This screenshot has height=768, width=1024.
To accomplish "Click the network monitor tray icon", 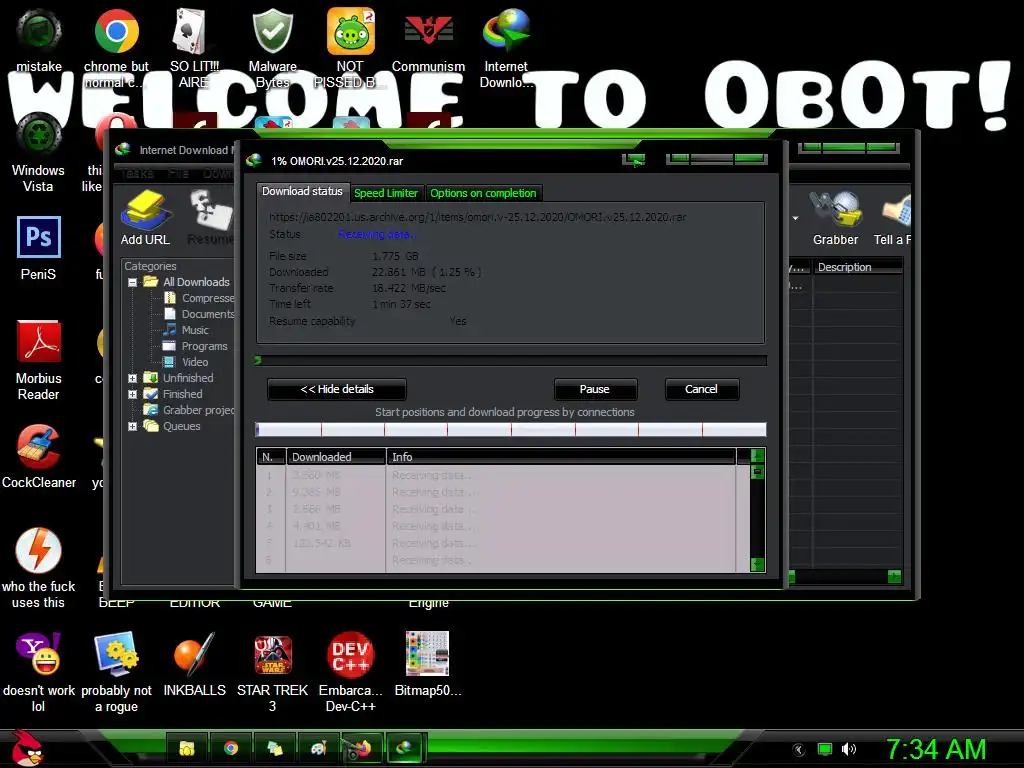I will [825, 749].
